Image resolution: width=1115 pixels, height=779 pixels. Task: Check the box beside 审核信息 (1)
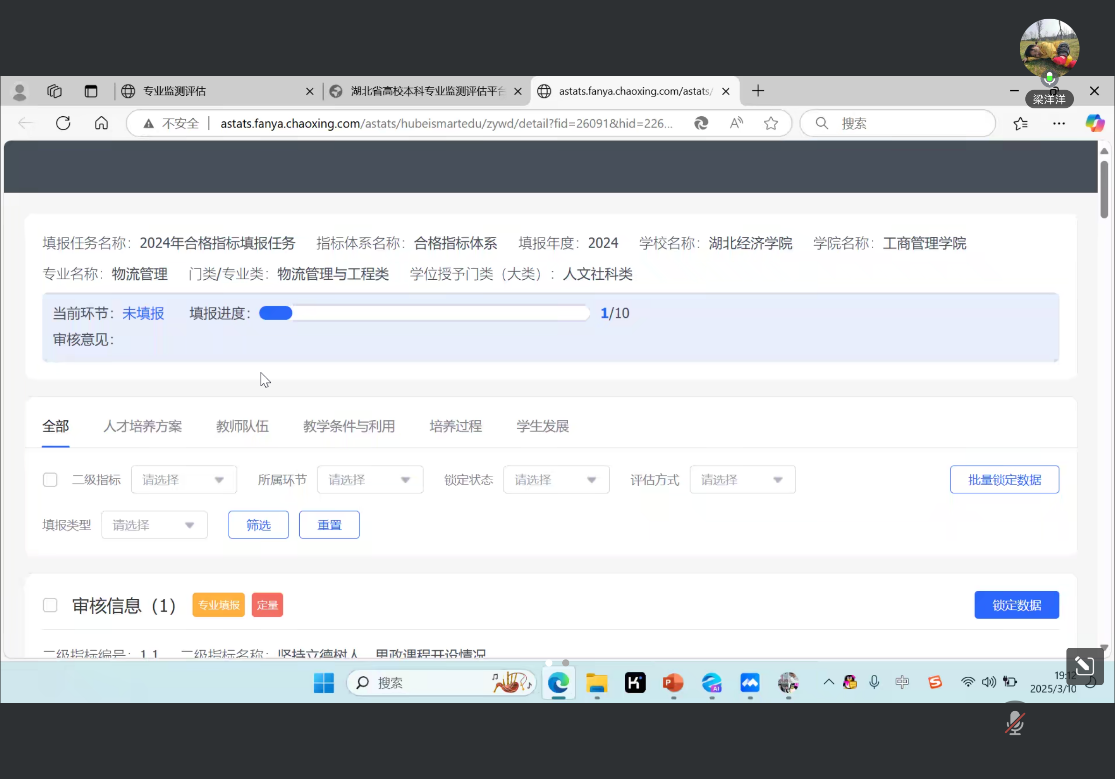coord(50,605)
